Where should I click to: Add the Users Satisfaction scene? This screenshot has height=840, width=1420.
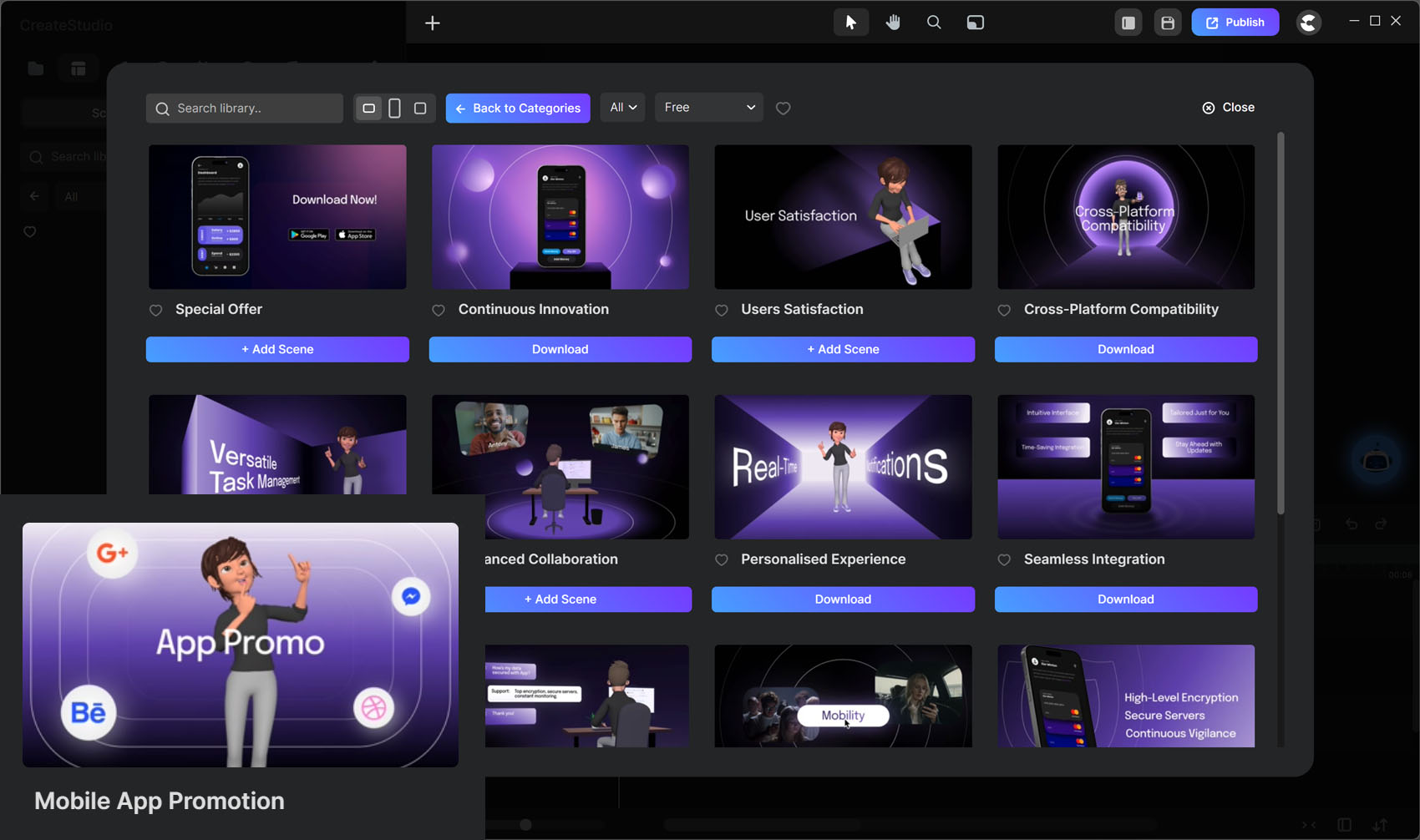point(843,349)
